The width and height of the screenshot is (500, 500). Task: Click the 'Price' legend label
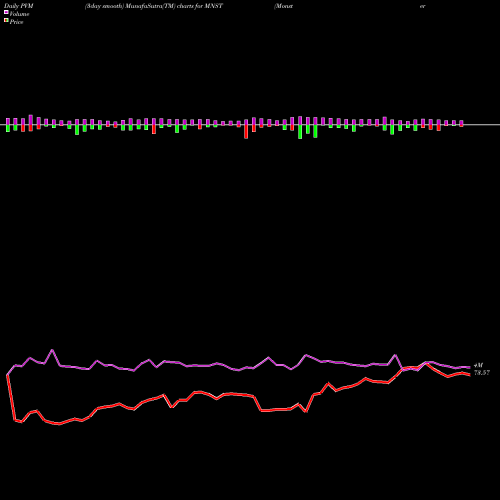[16, 22]
